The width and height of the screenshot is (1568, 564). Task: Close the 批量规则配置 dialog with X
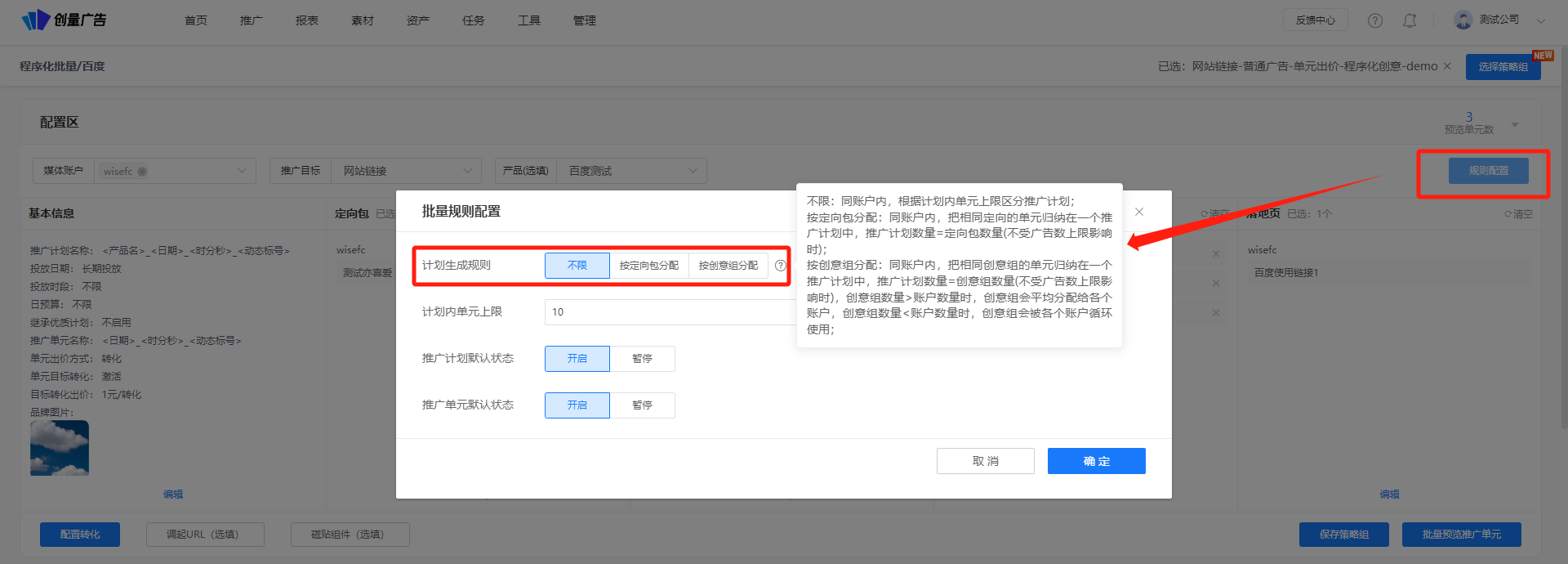pyautogui.click(x=1139, y=212)
